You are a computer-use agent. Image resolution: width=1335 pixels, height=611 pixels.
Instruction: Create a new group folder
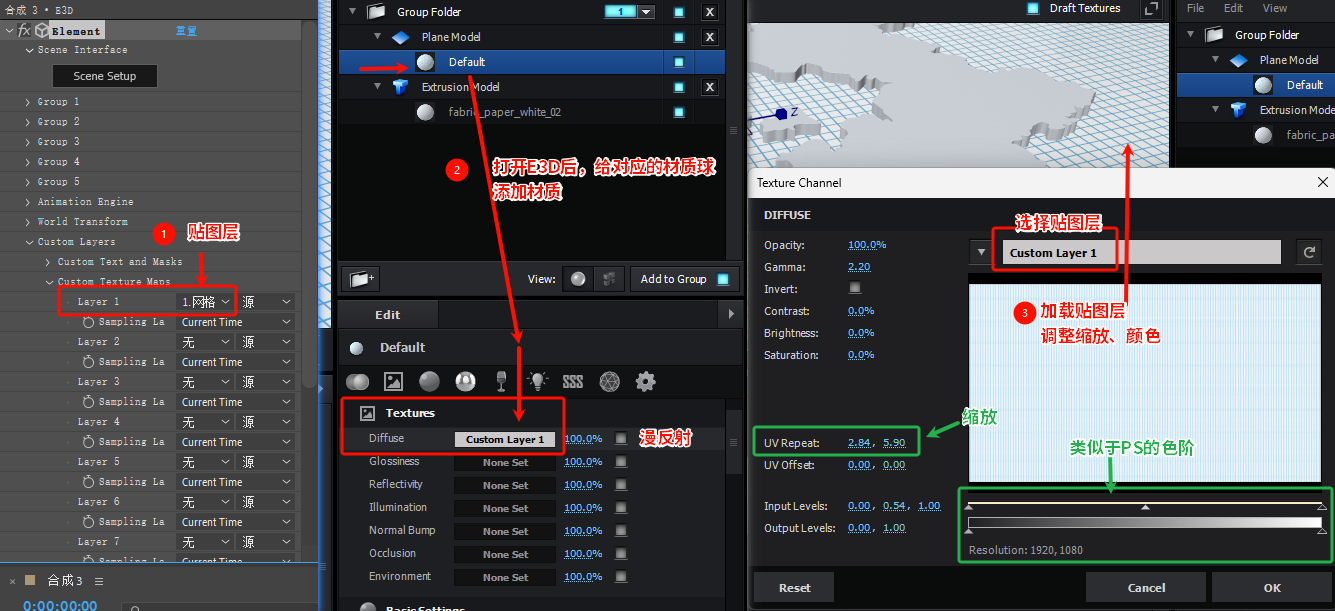coord(360,279)
